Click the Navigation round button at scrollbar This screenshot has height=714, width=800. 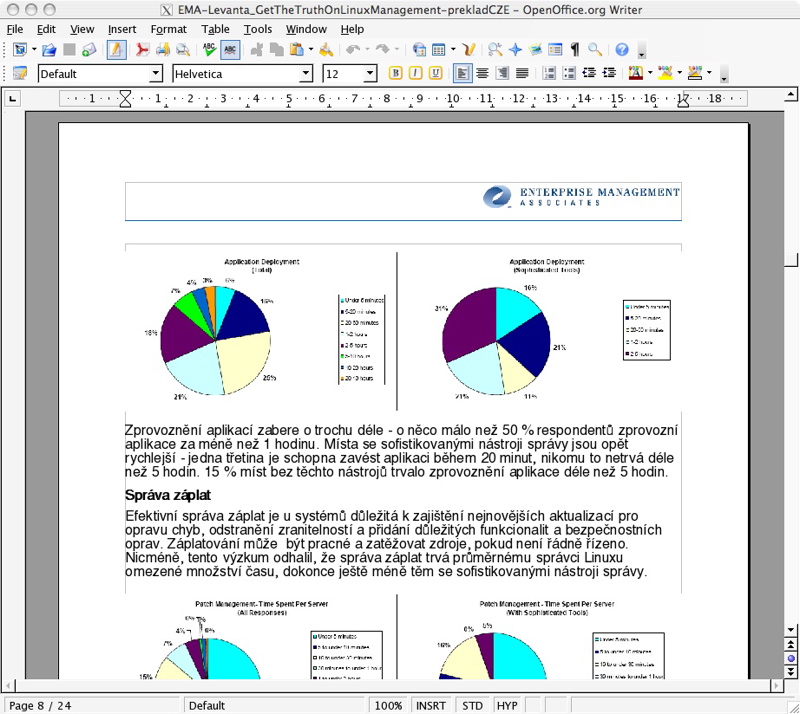click(x=791, y=658)
